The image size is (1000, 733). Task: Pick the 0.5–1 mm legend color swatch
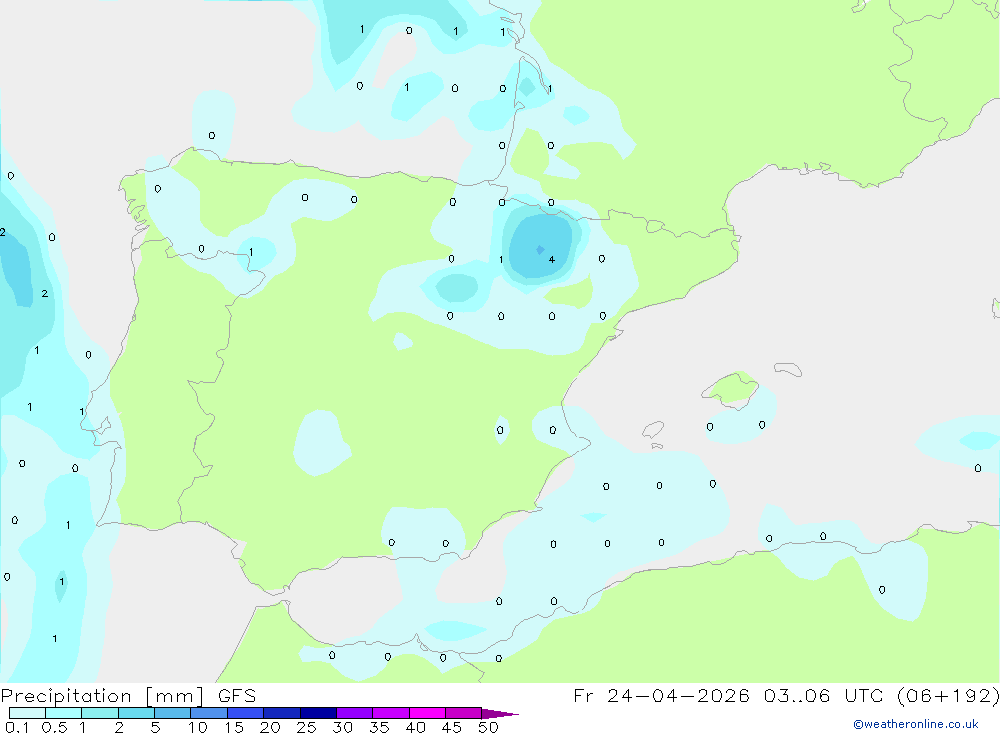pyautogui.click(x=63, y=713)
